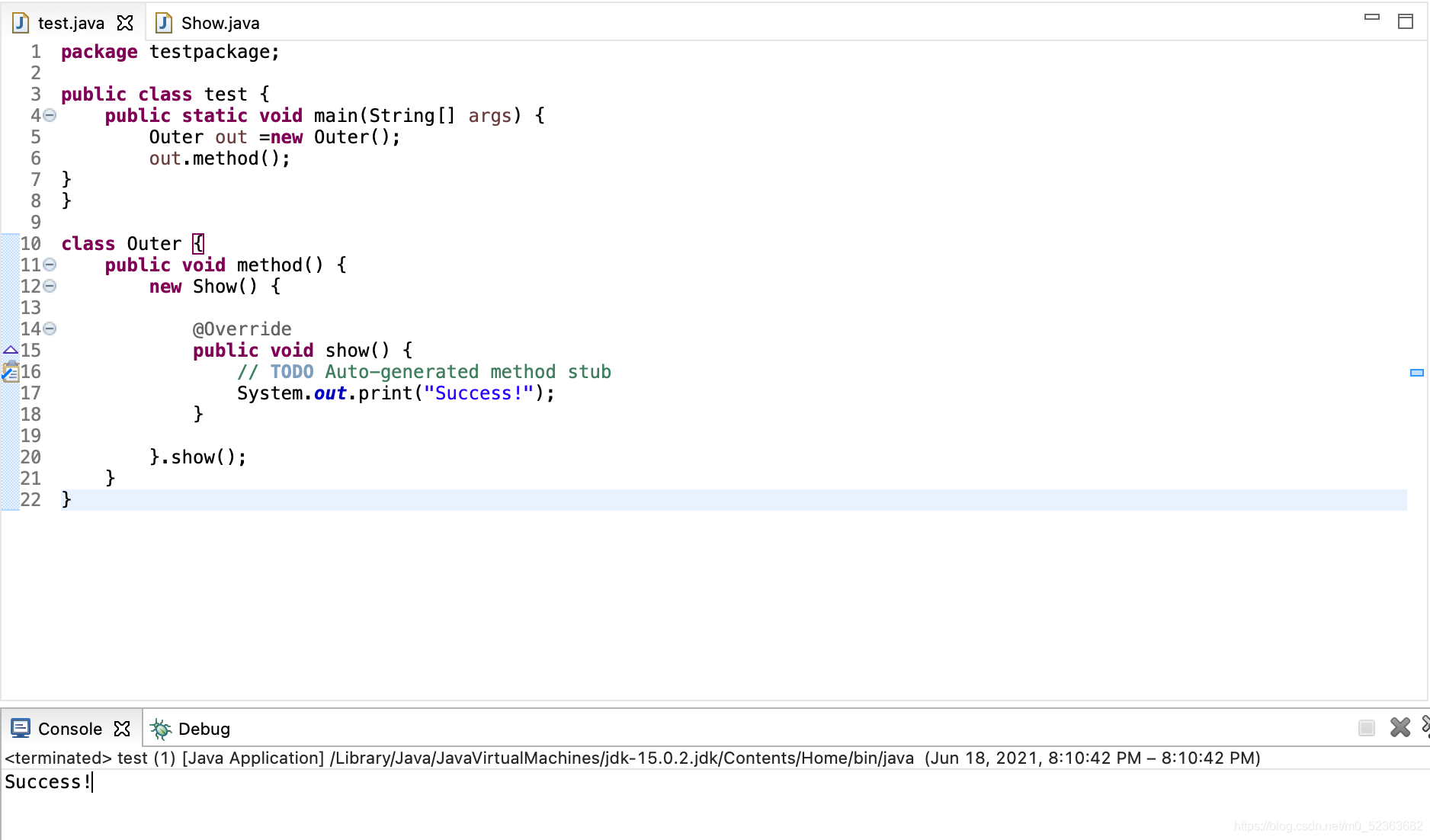The width and height of the screenshot is (1430, 840).
Task: Click the Debug bug icon
Action: [160, 729]
